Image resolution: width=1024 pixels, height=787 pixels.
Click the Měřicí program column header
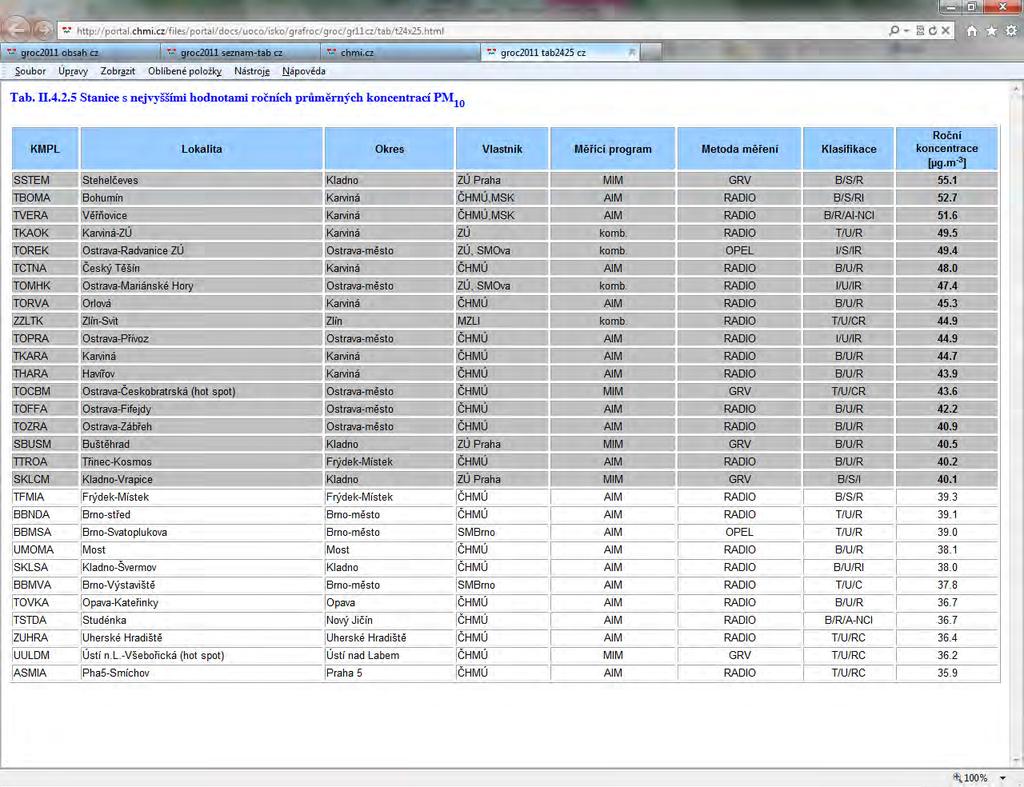(613, 149)
